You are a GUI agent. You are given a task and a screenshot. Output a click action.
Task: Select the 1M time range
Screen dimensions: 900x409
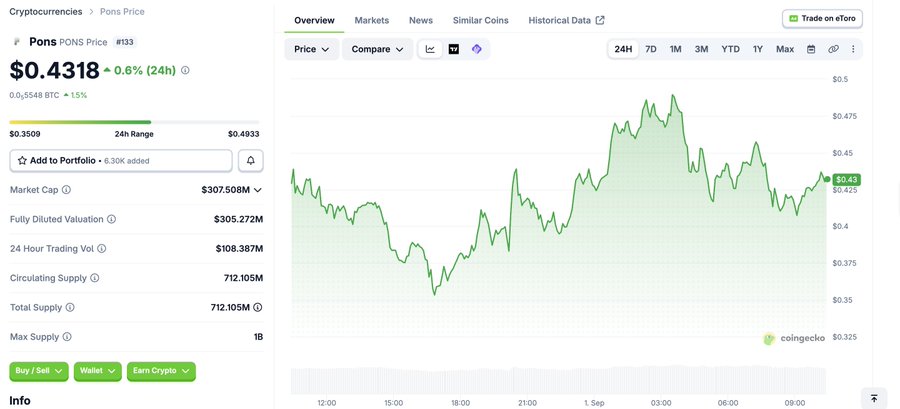coord(676,49)
